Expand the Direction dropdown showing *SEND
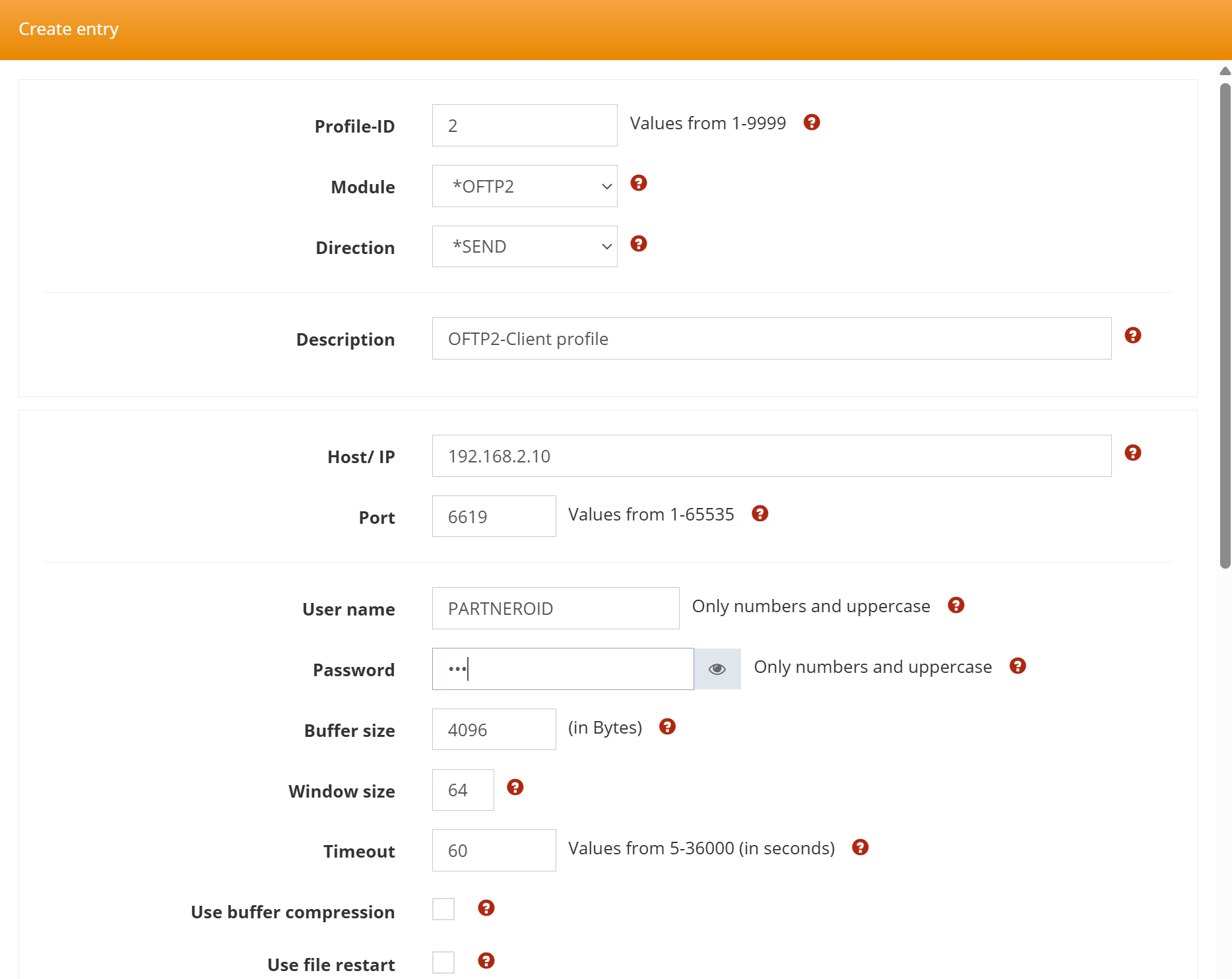The width and height of the screenshot is (1232, 979). click(525, 247)
